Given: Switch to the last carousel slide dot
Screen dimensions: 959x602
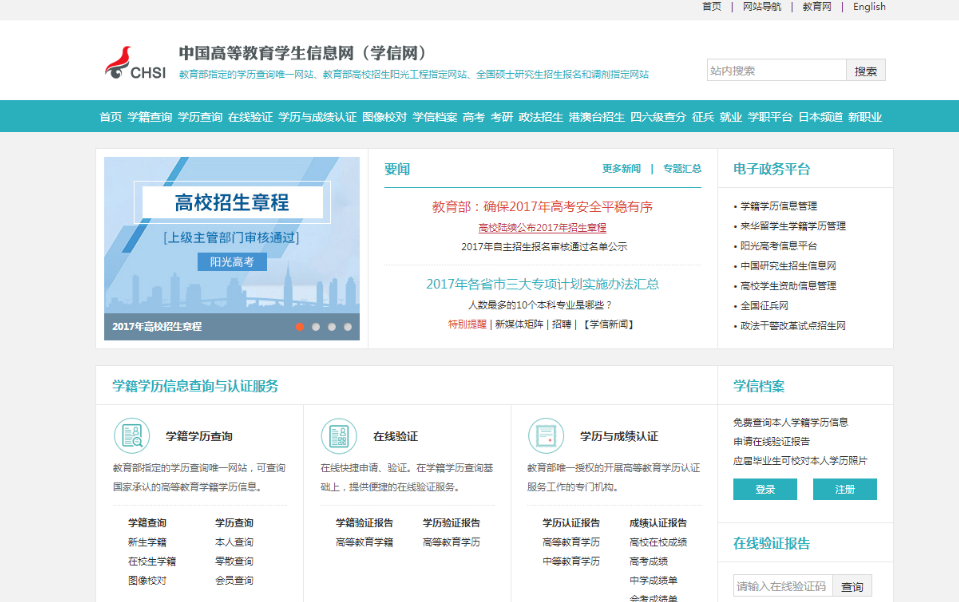Looking at the screenshot, I should click(x=348, y=327).
